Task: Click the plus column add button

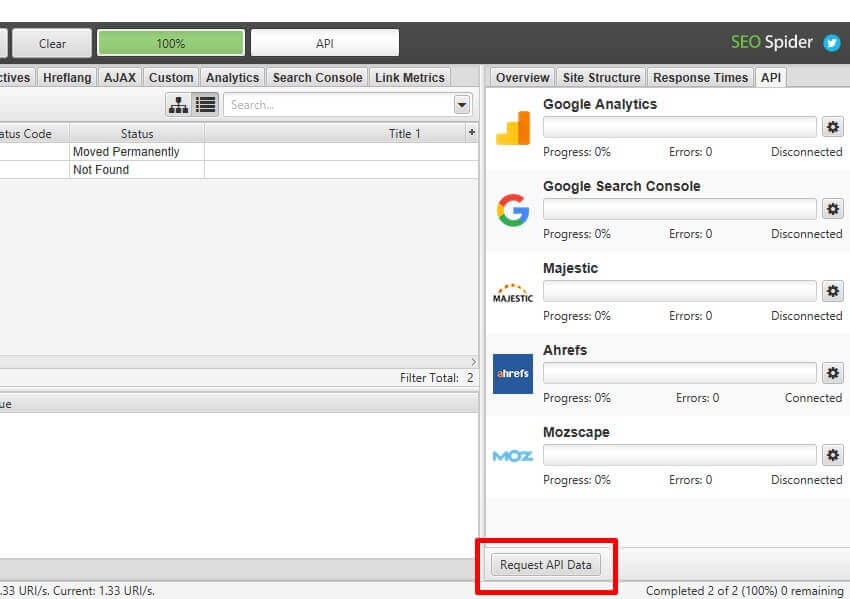Action: pos(471,133)
